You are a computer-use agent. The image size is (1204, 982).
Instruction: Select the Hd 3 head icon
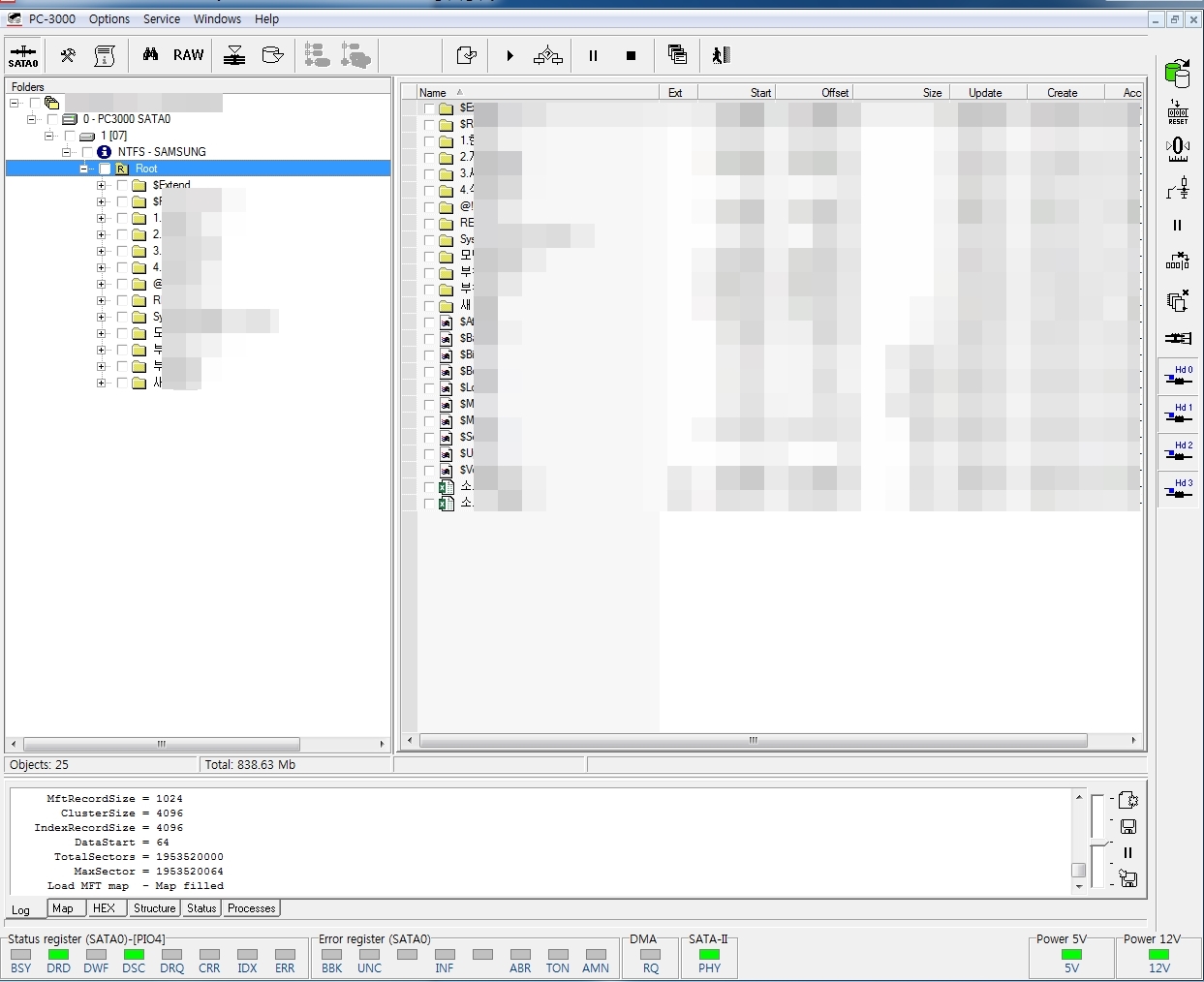pyautogui.click(x=1178, y=490)
